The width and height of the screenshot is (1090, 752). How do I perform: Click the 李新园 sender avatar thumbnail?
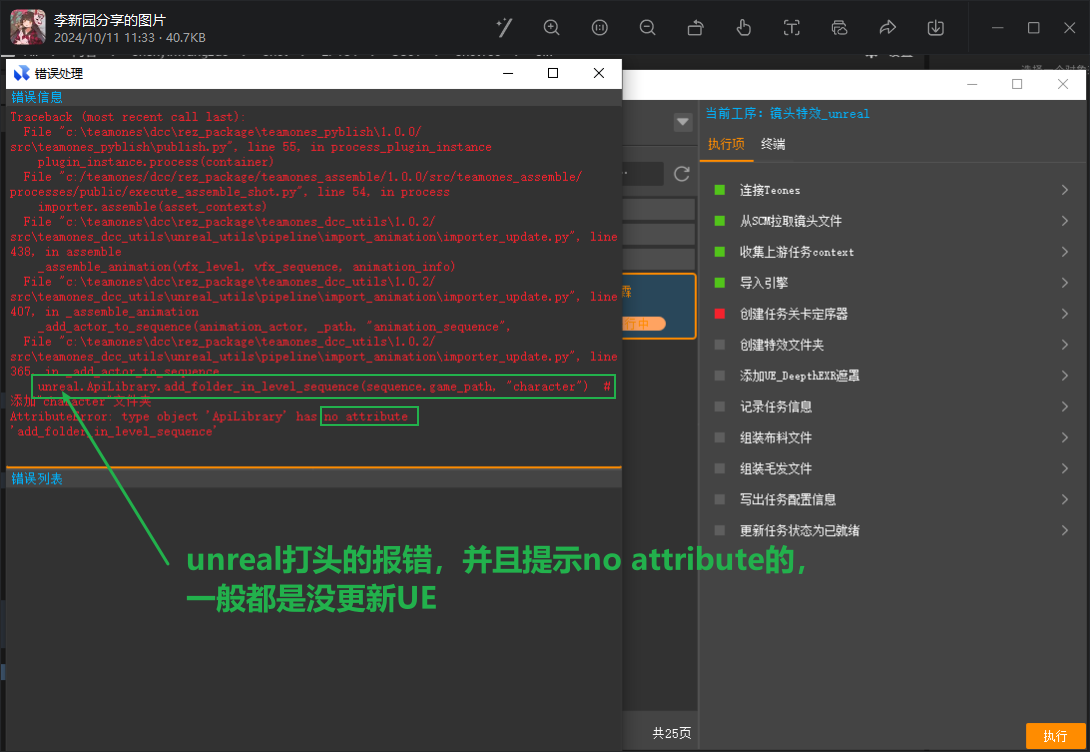[x=28, y=27]
